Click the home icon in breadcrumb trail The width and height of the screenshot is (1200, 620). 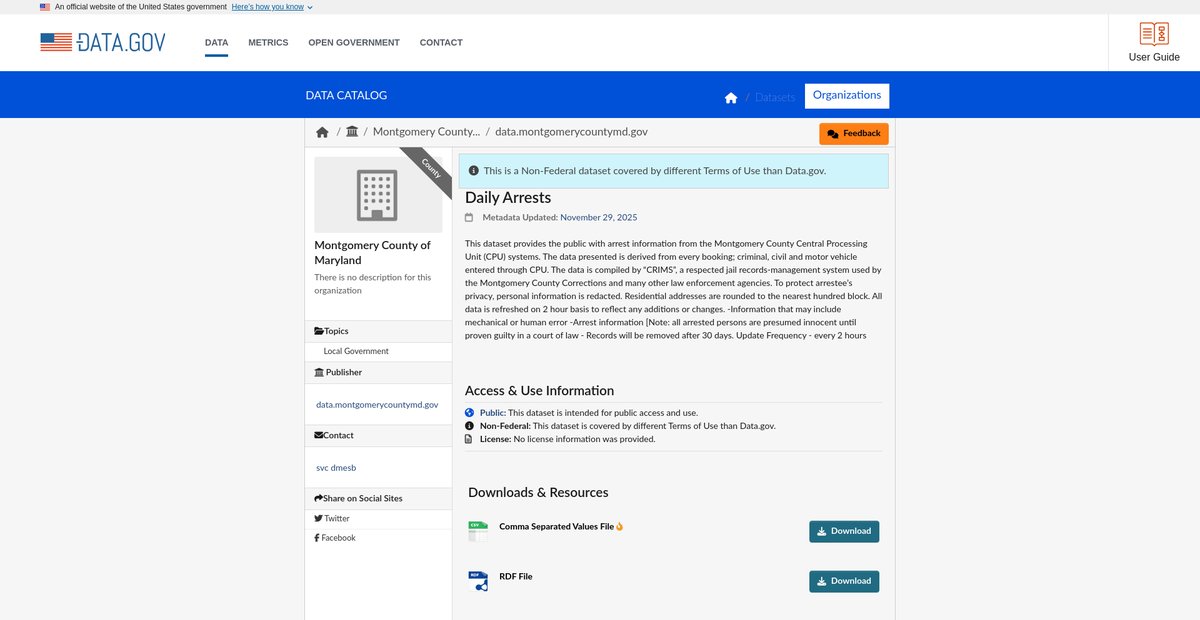click(x=322, y=132)
